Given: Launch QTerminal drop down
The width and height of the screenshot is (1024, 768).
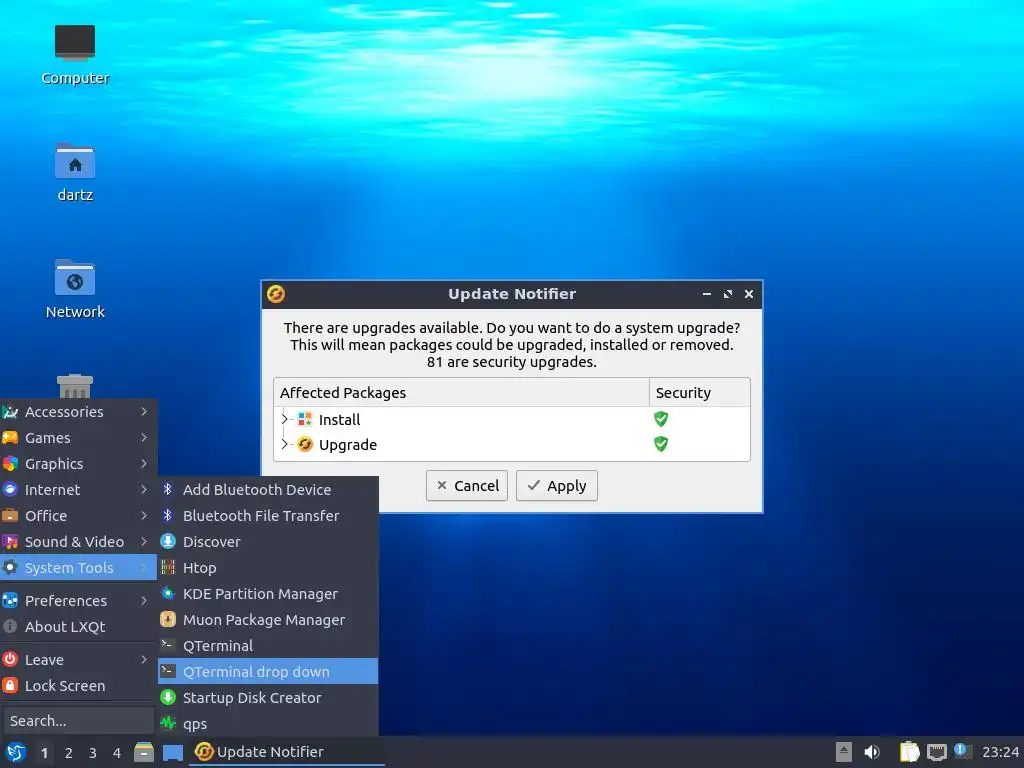Looking at the screenshot, I should click(268, 671).
